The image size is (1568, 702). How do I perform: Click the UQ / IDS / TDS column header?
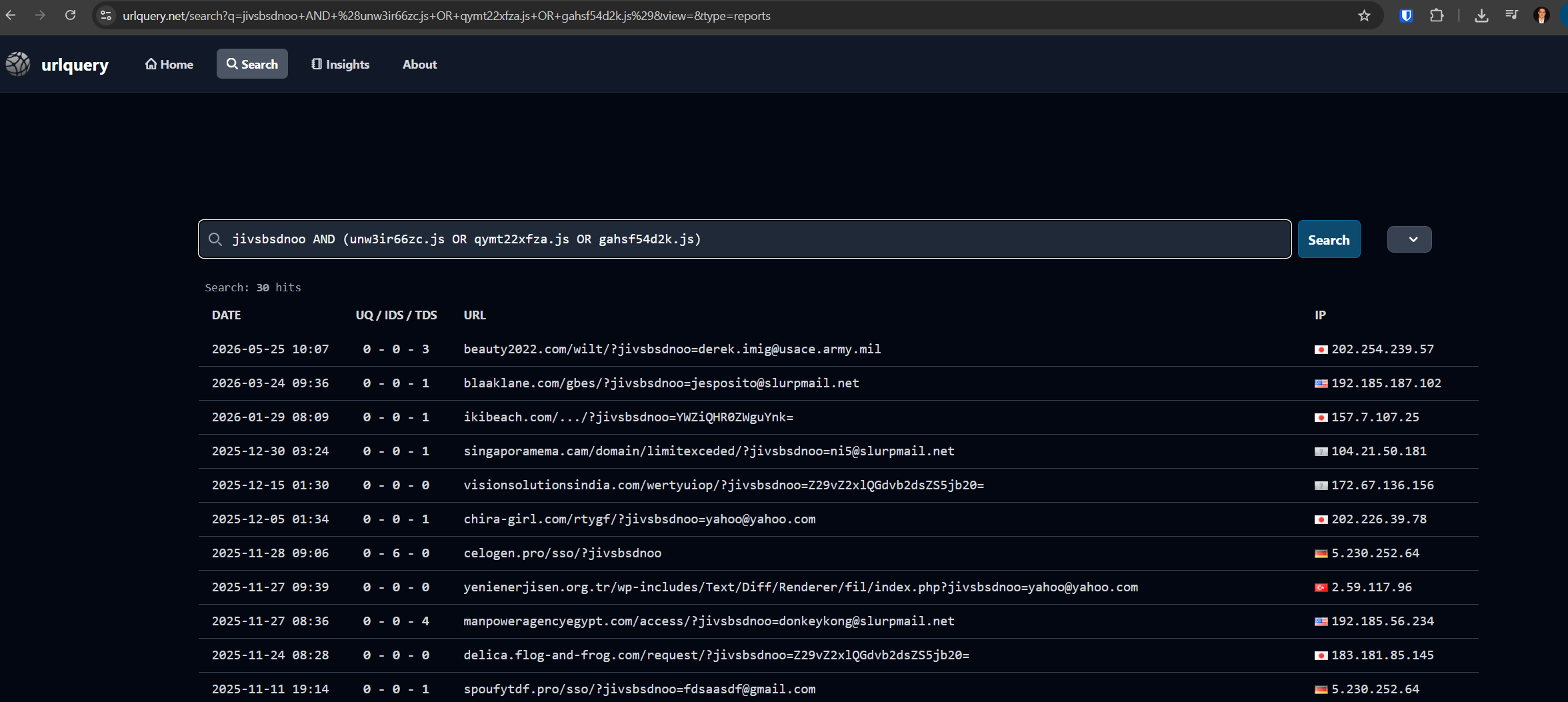click(396, 315)
